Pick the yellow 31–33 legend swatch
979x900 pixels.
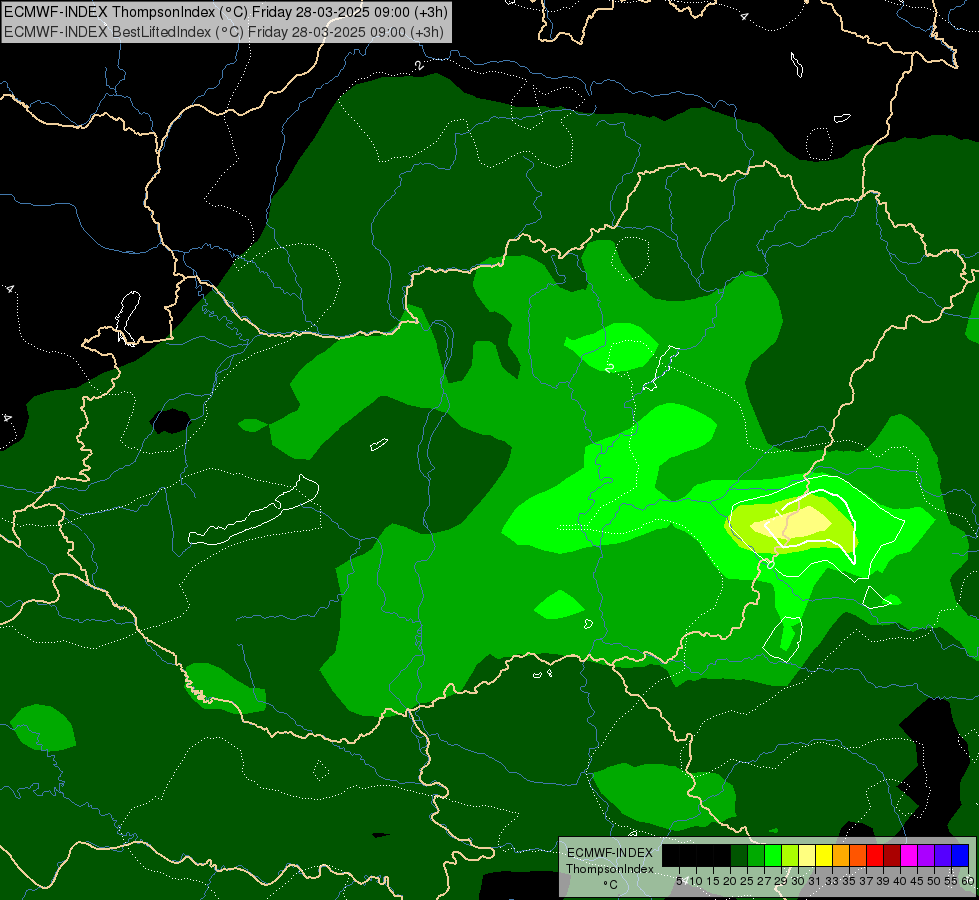(824, 855)
